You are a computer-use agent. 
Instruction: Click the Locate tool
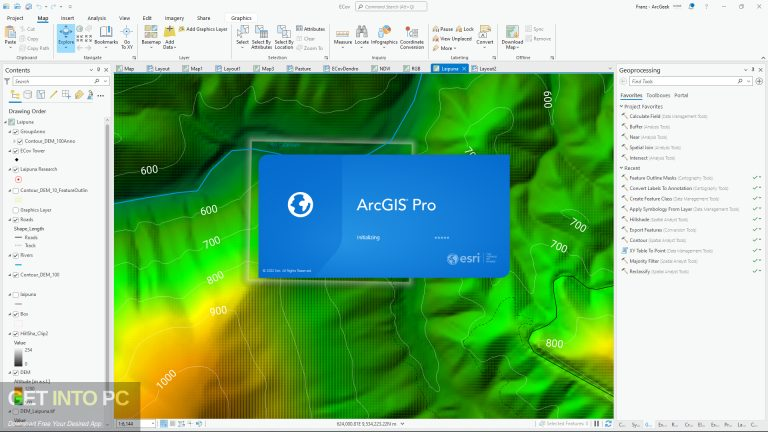pos(361,35)
